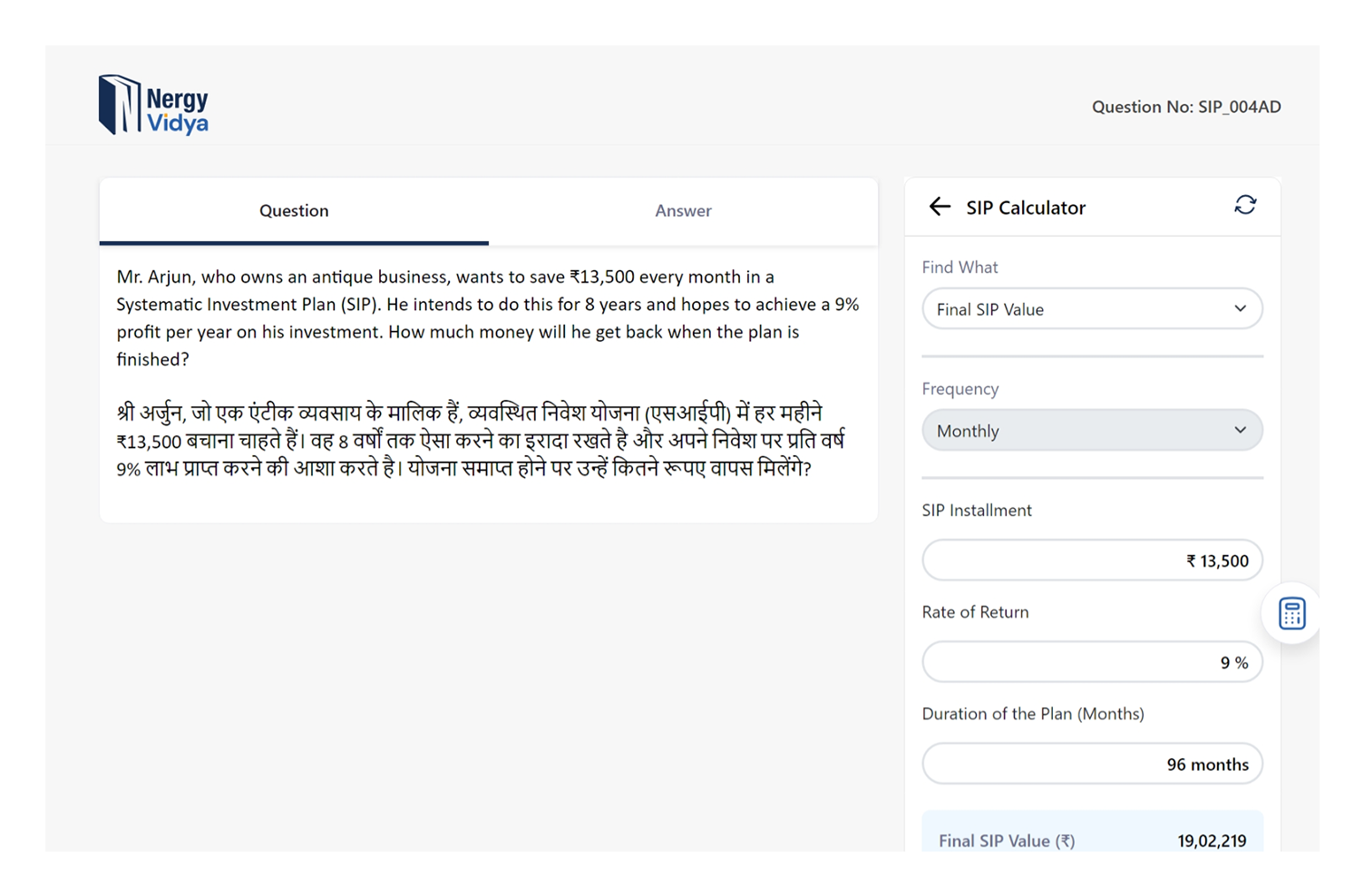
Task: Click the Rate of Return field
Action: pyautogui.click(x=1092, y=662)
